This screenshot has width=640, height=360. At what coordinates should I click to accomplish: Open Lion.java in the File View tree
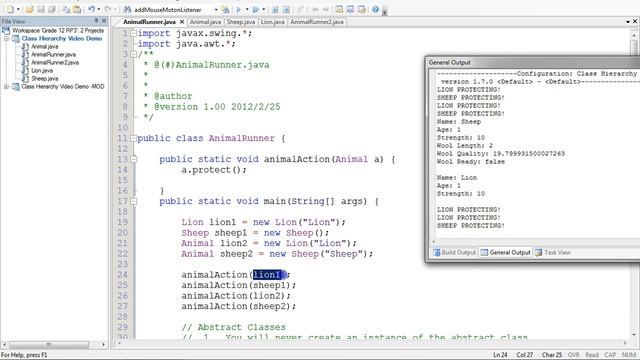coord(42,71)
